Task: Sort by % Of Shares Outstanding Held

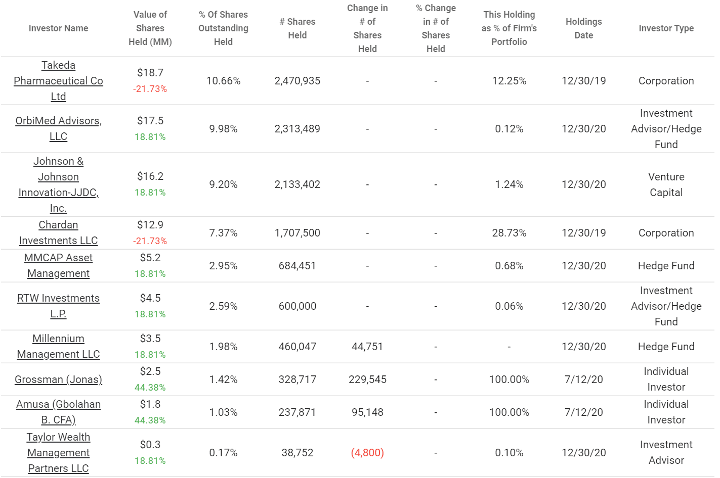Action: [223, 28]
